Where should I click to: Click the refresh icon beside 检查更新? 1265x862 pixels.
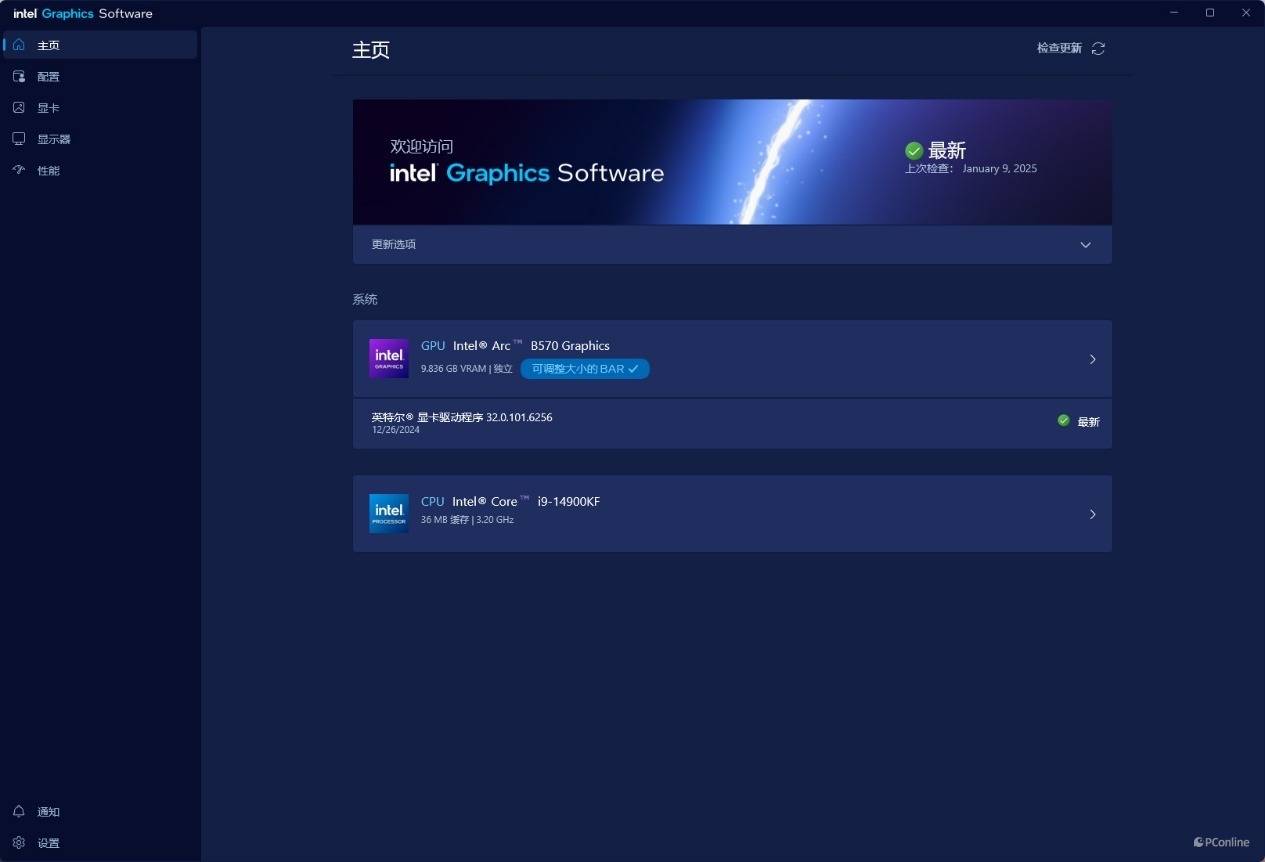click(x=1098, y=48)
